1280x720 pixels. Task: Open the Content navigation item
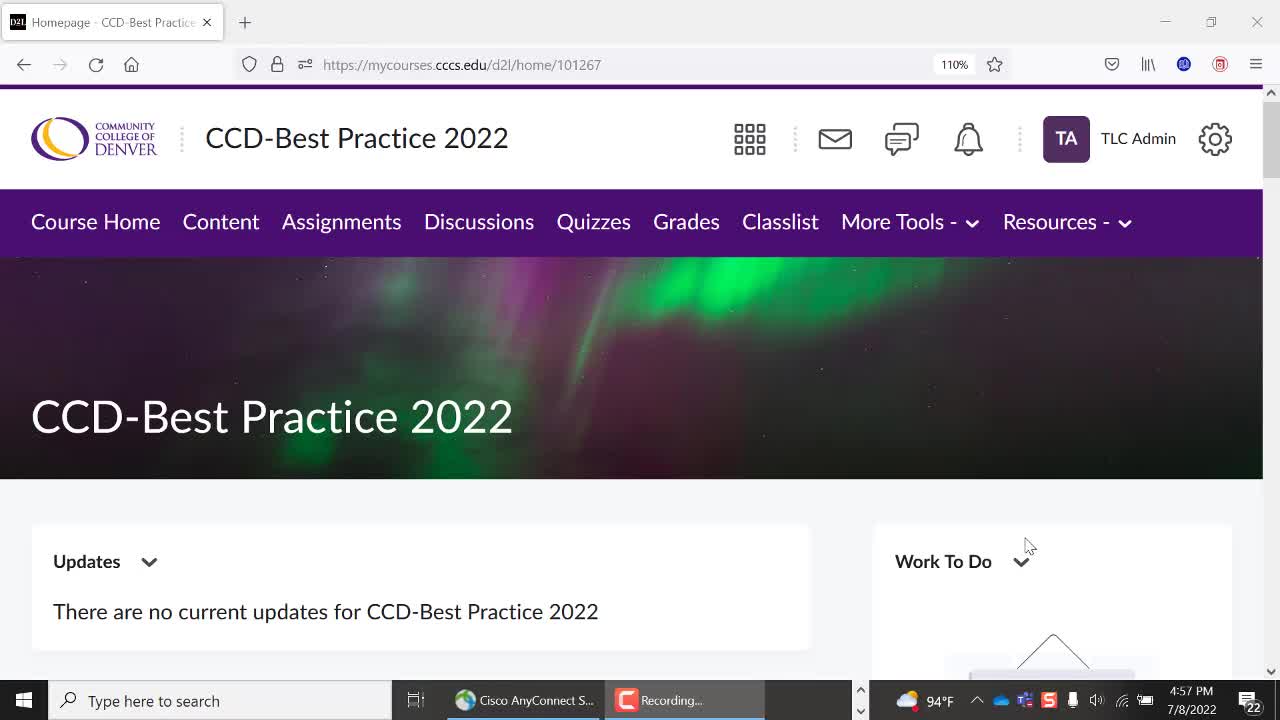coord(221,222)
